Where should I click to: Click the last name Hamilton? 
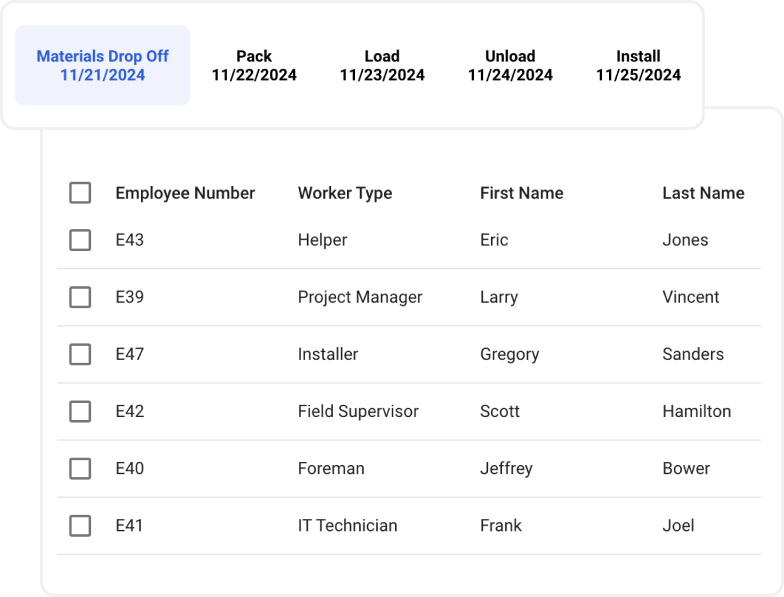click(x=696, y=412)
